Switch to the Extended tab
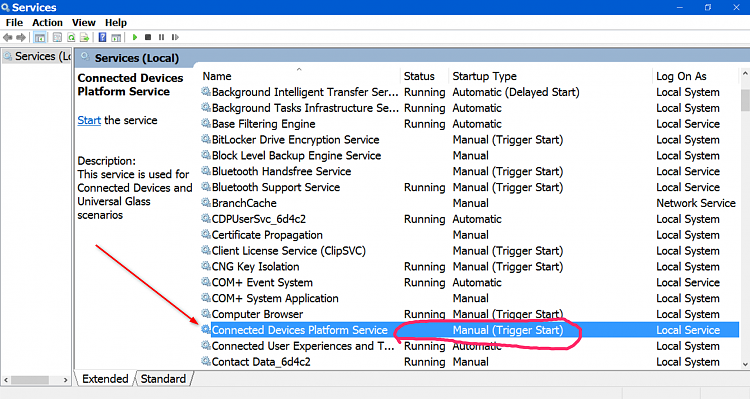This screenshot has height=399, width=750. click(x=105, y=379)
